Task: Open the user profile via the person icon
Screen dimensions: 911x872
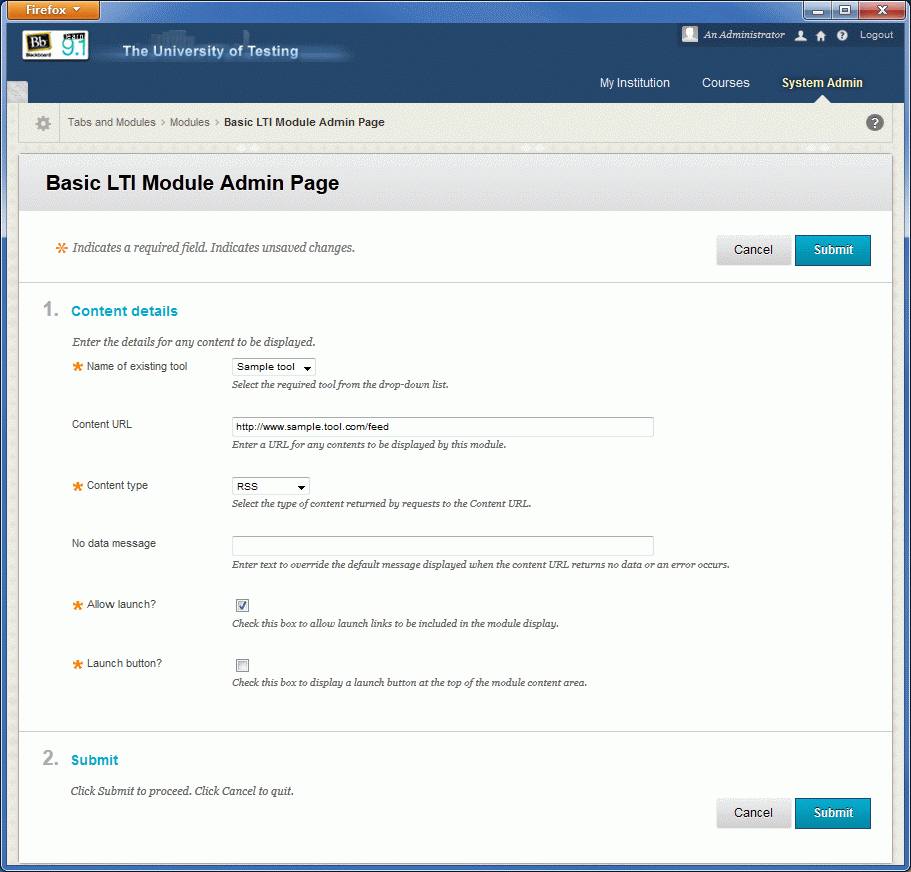Action: (x=800, y=35)
